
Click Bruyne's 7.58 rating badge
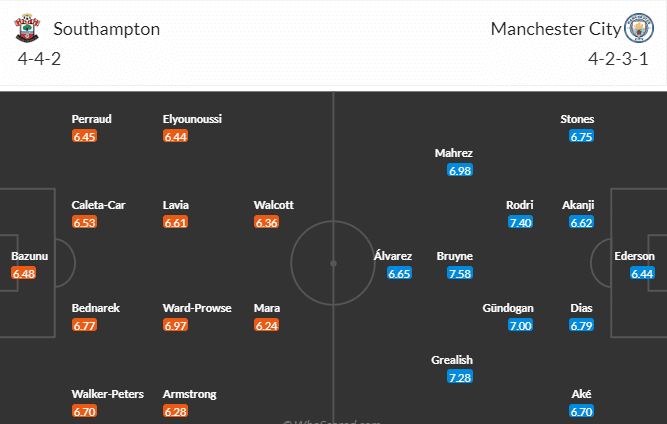tap(460, 274)
